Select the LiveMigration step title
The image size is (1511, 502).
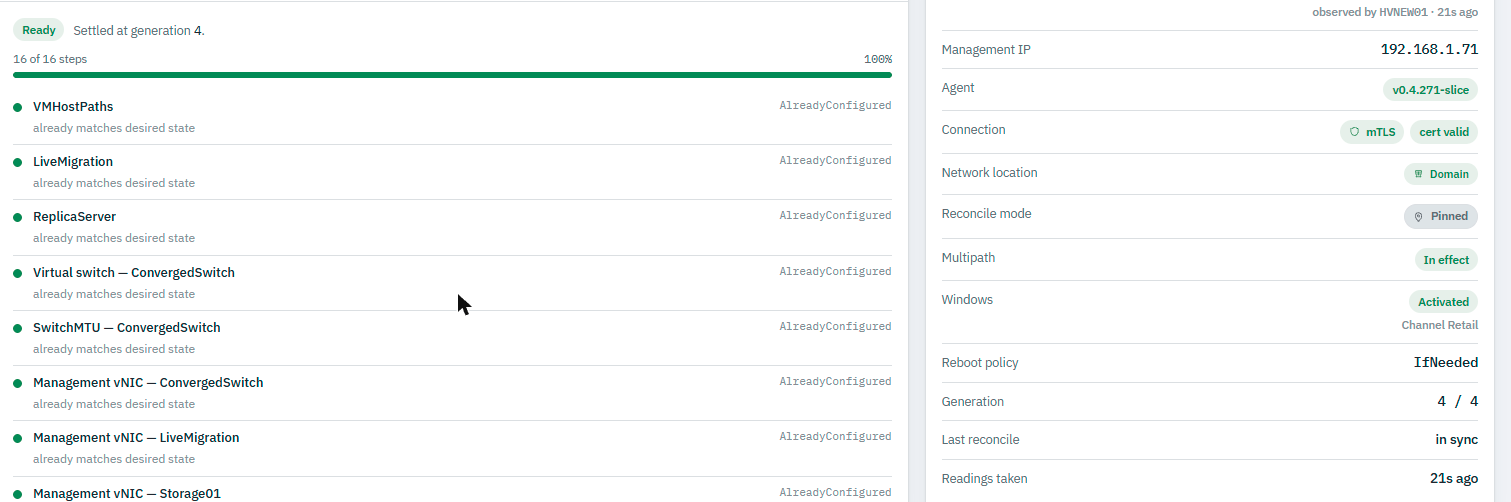(73, 162)
